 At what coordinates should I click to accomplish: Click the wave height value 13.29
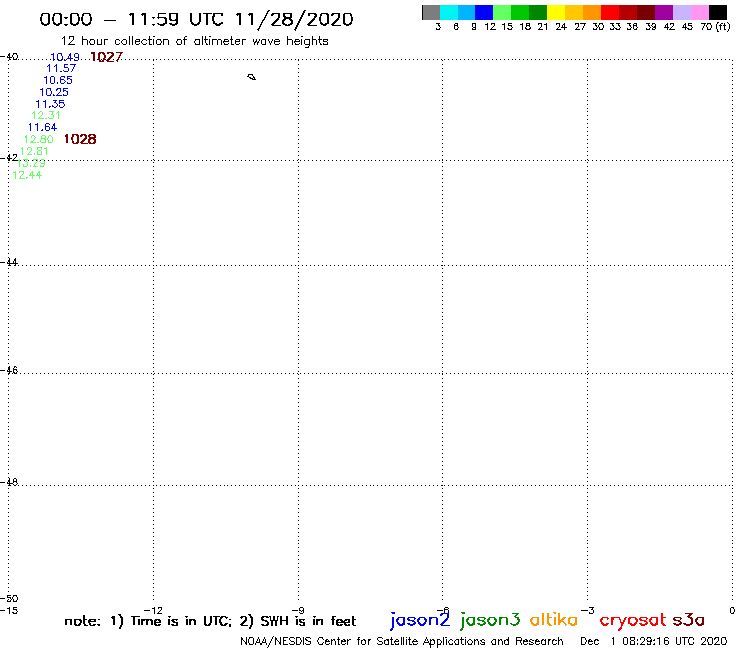[31, 163]
